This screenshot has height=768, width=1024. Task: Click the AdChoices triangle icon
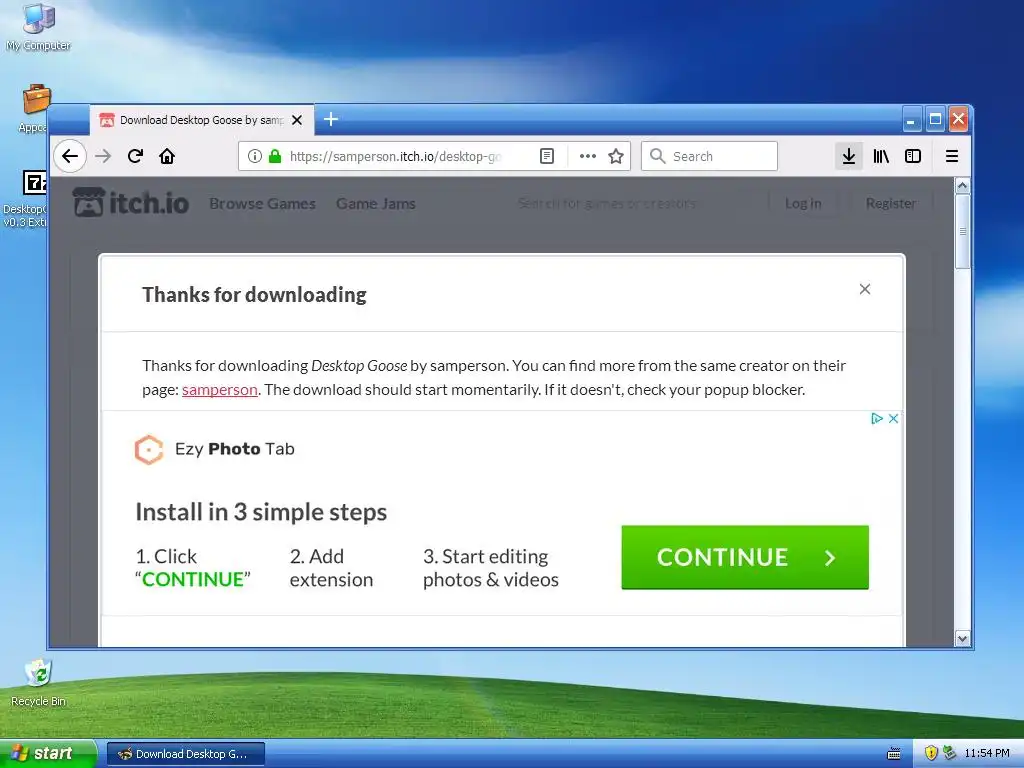click(877, 419)
